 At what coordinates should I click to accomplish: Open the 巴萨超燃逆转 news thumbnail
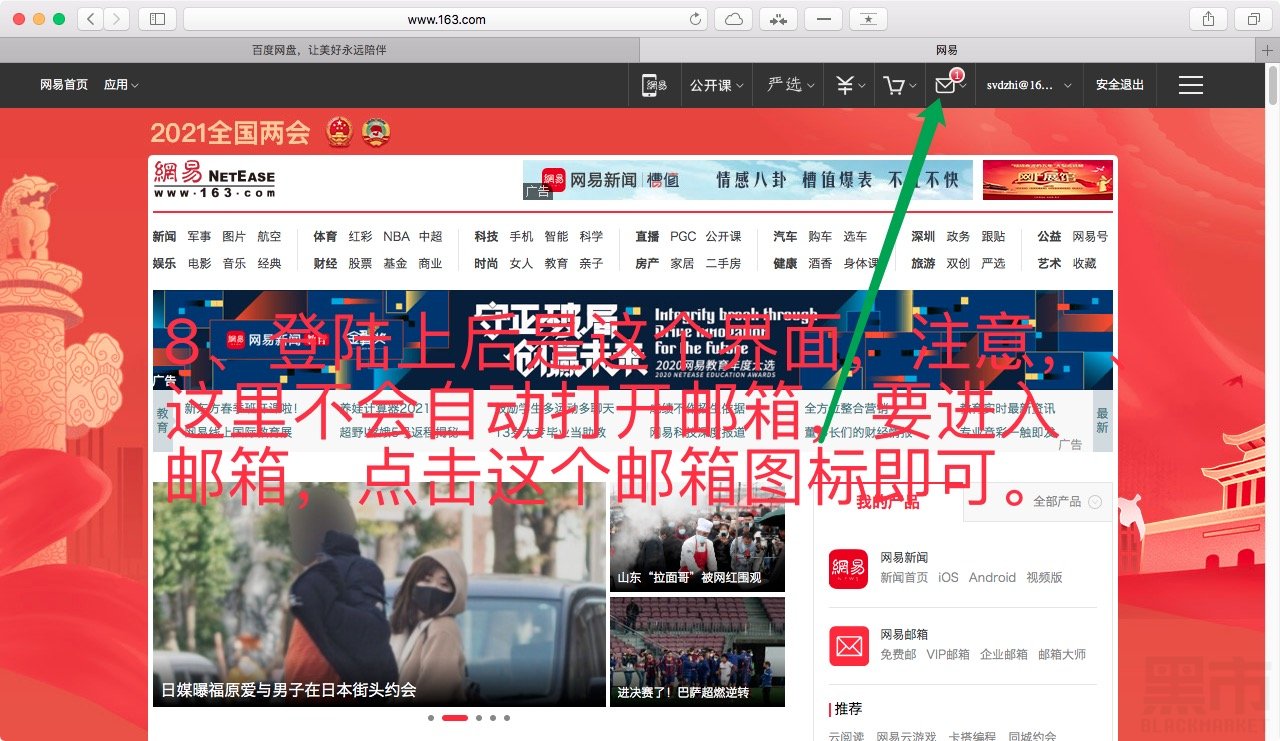pos(697,652)
